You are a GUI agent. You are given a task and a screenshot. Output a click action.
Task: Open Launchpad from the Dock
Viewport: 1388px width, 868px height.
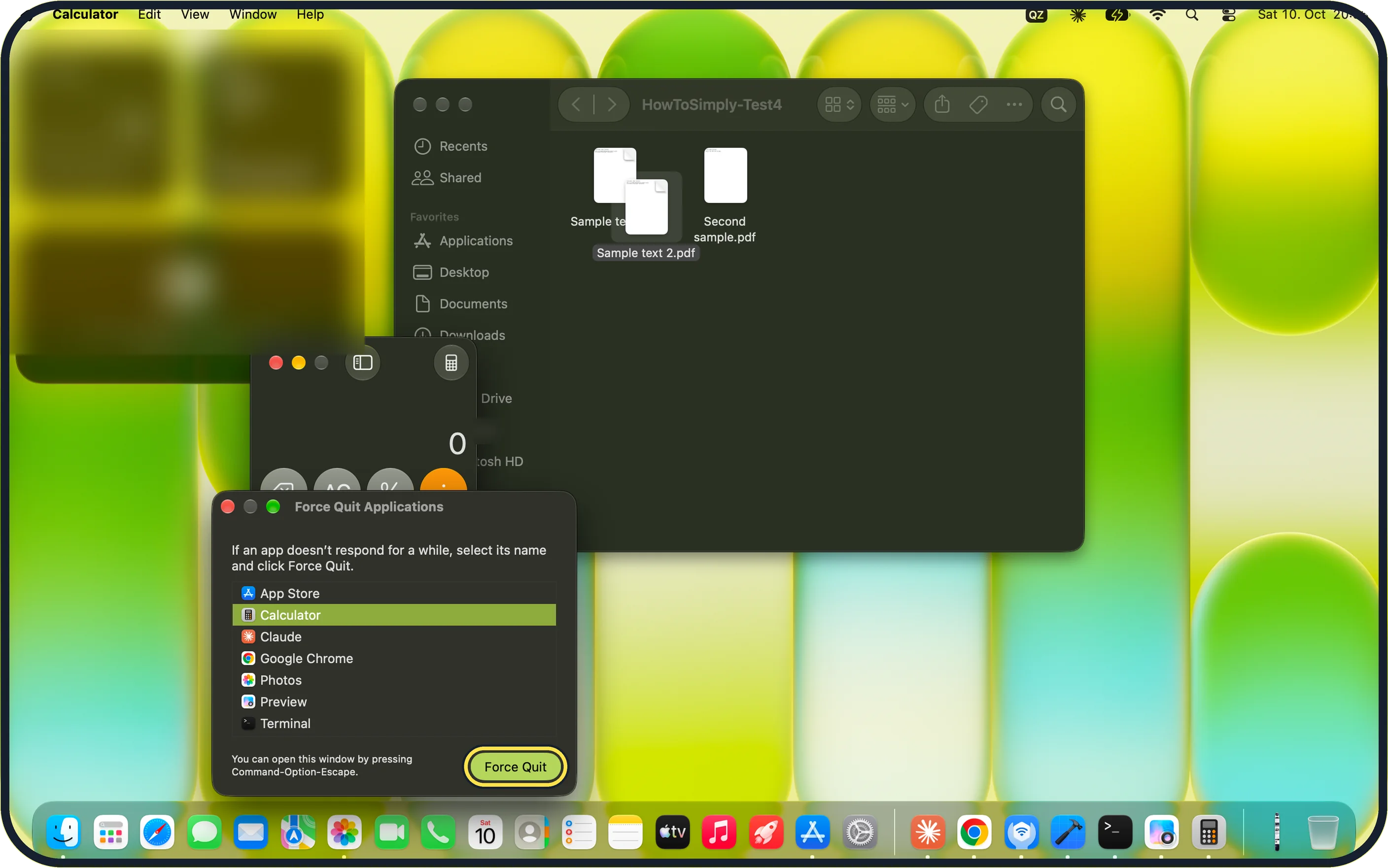tap(110, 832)
